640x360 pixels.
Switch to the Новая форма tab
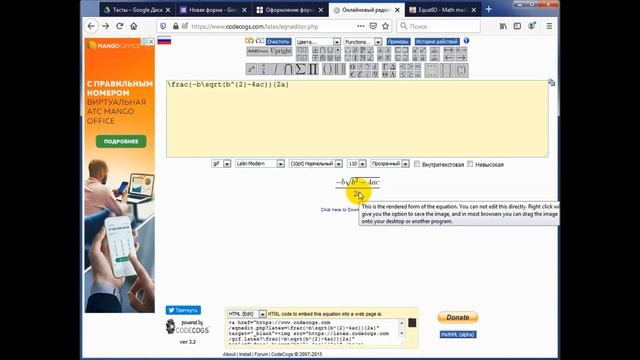point(214,10)
